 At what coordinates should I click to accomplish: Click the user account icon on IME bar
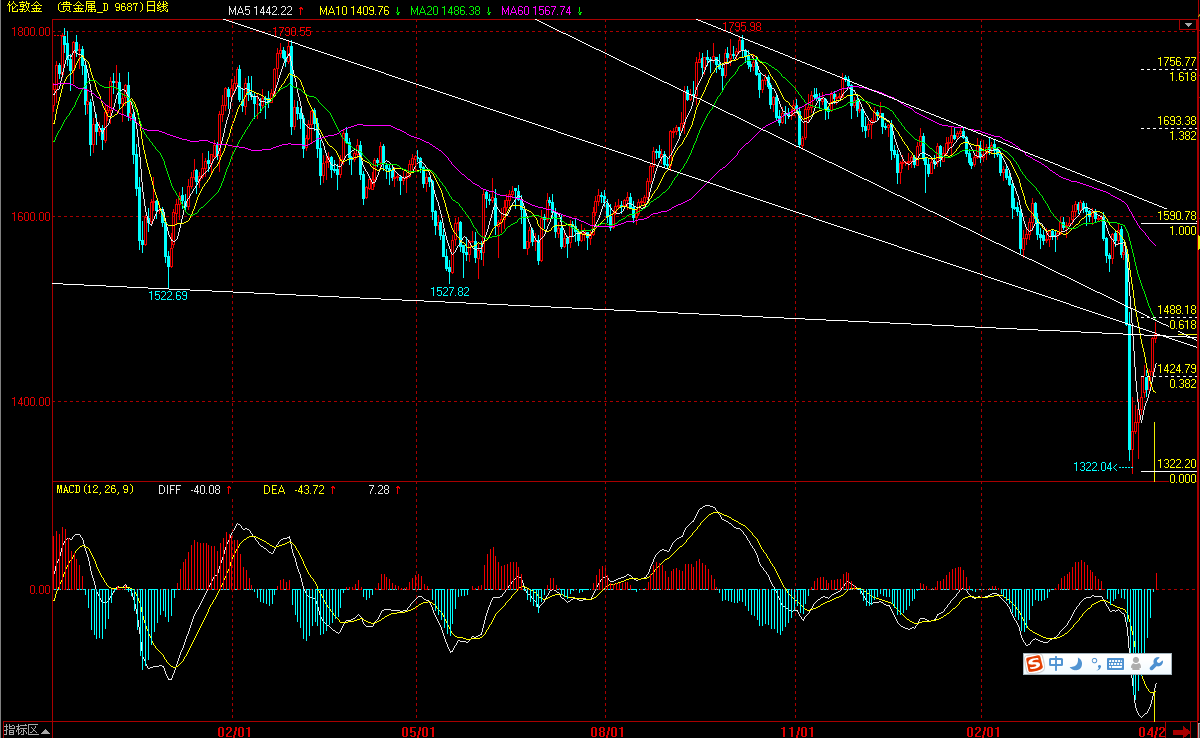tap(1136, 664)
